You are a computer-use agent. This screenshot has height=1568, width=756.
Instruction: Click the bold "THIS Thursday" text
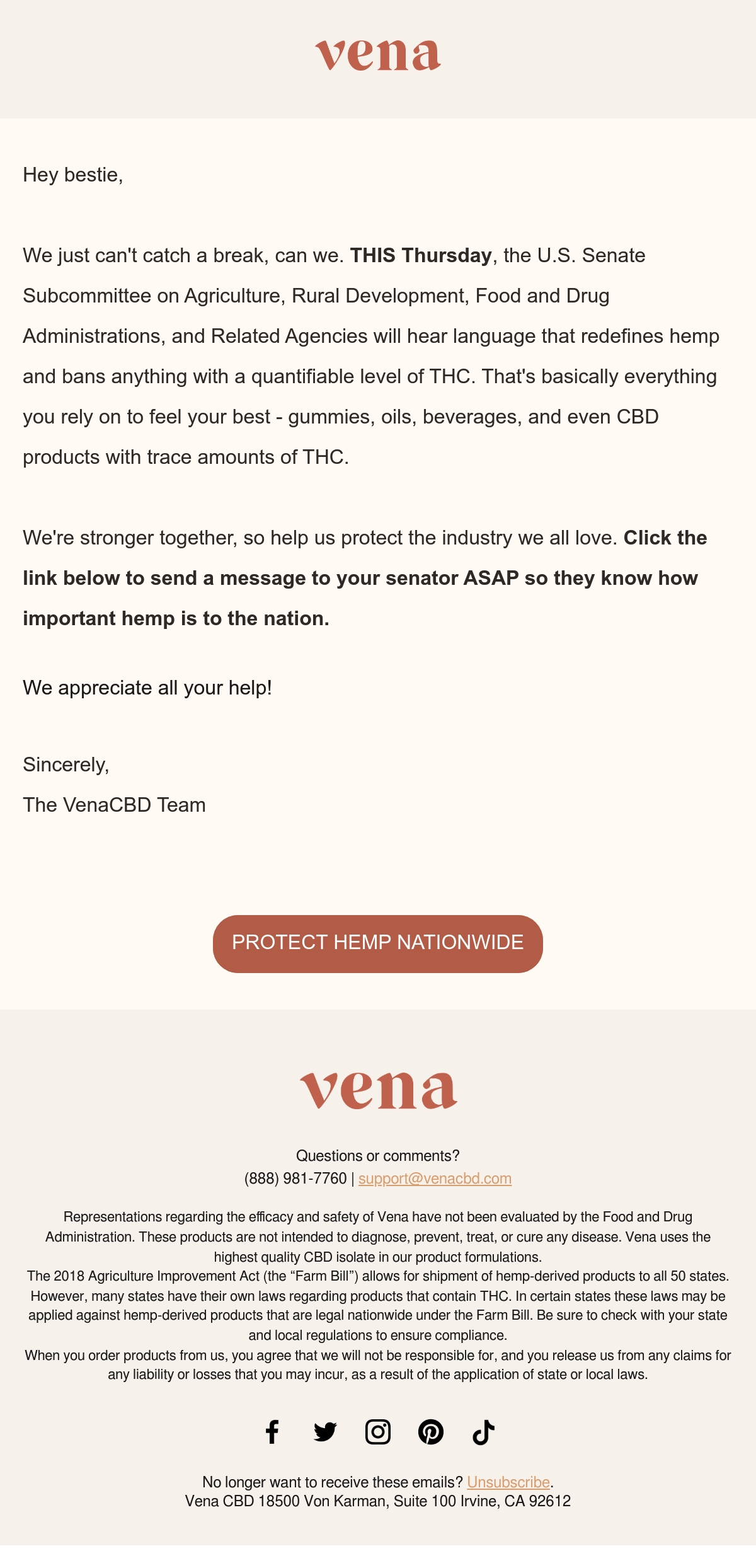point(421,255)
